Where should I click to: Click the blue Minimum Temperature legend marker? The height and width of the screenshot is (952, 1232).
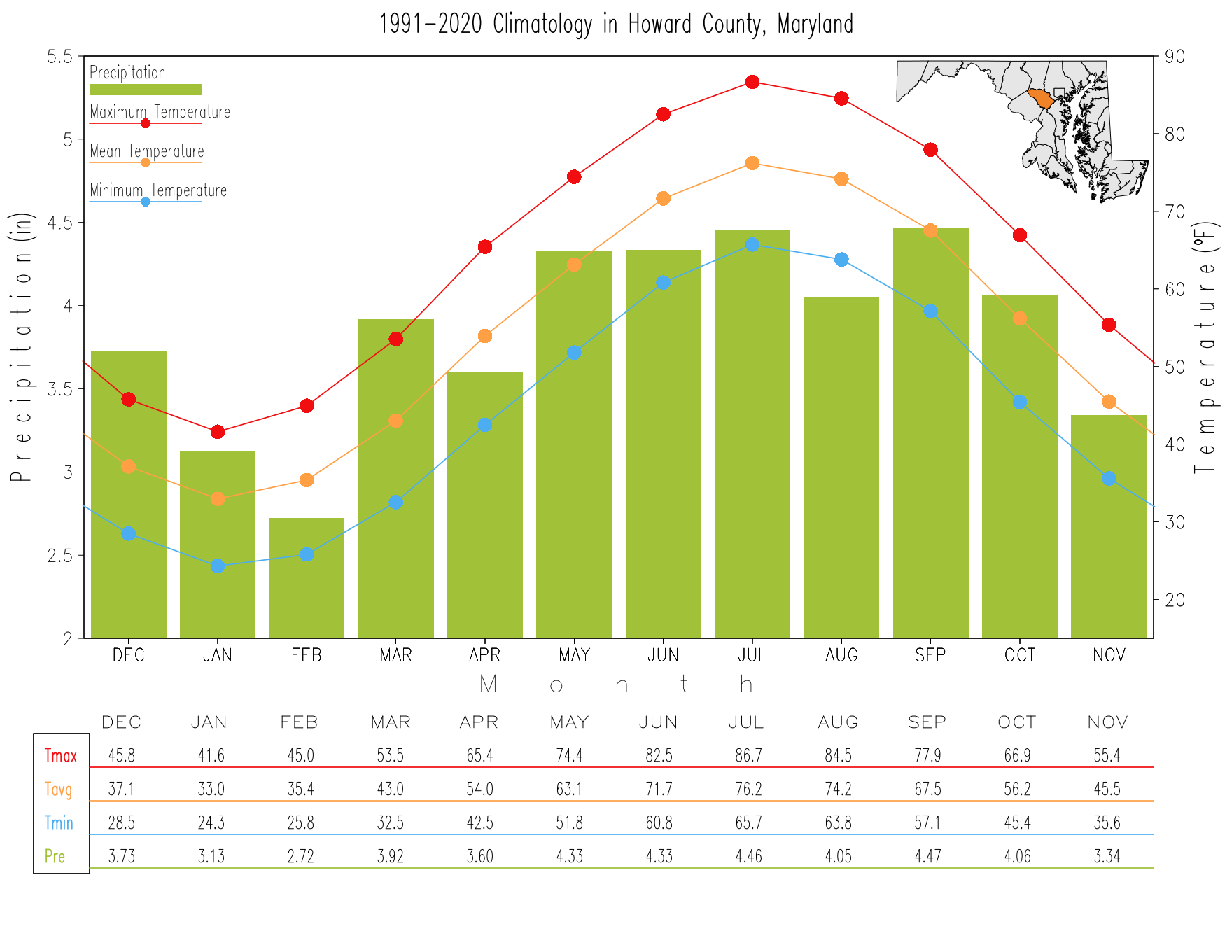pyautogui.click(x=146, y=202)
